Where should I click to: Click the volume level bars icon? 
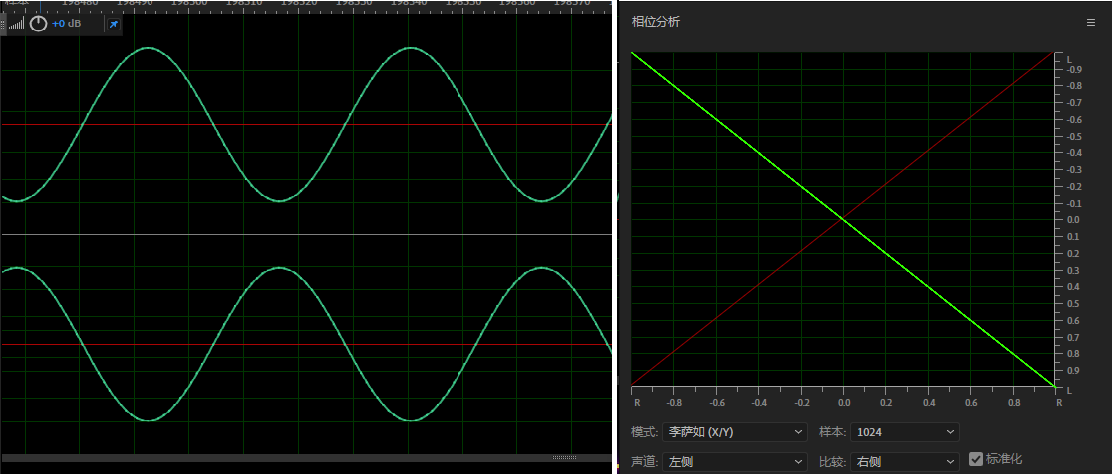coord(16,23)
